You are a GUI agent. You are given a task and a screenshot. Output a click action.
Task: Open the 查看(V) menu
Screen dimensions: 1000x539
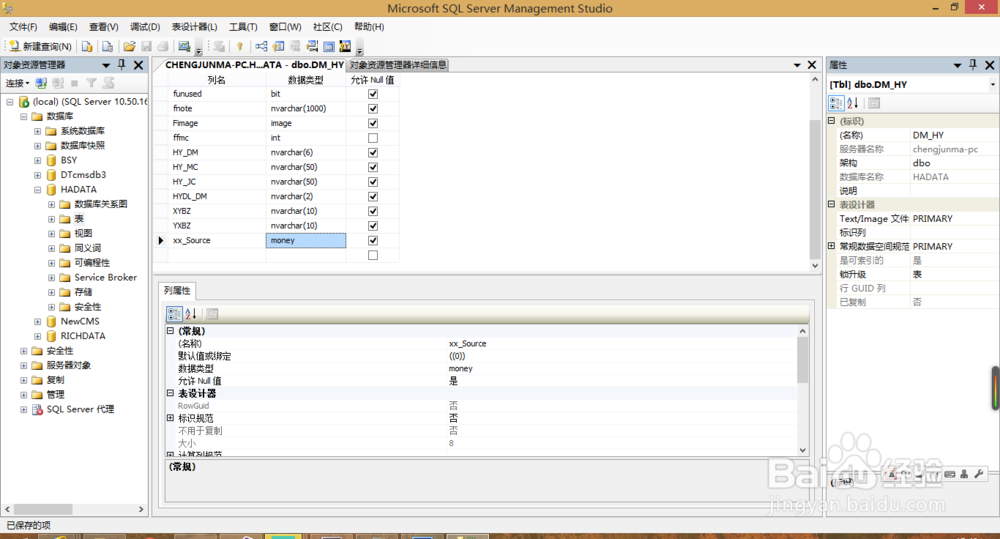pyautogui.click(x=103, y=27)
